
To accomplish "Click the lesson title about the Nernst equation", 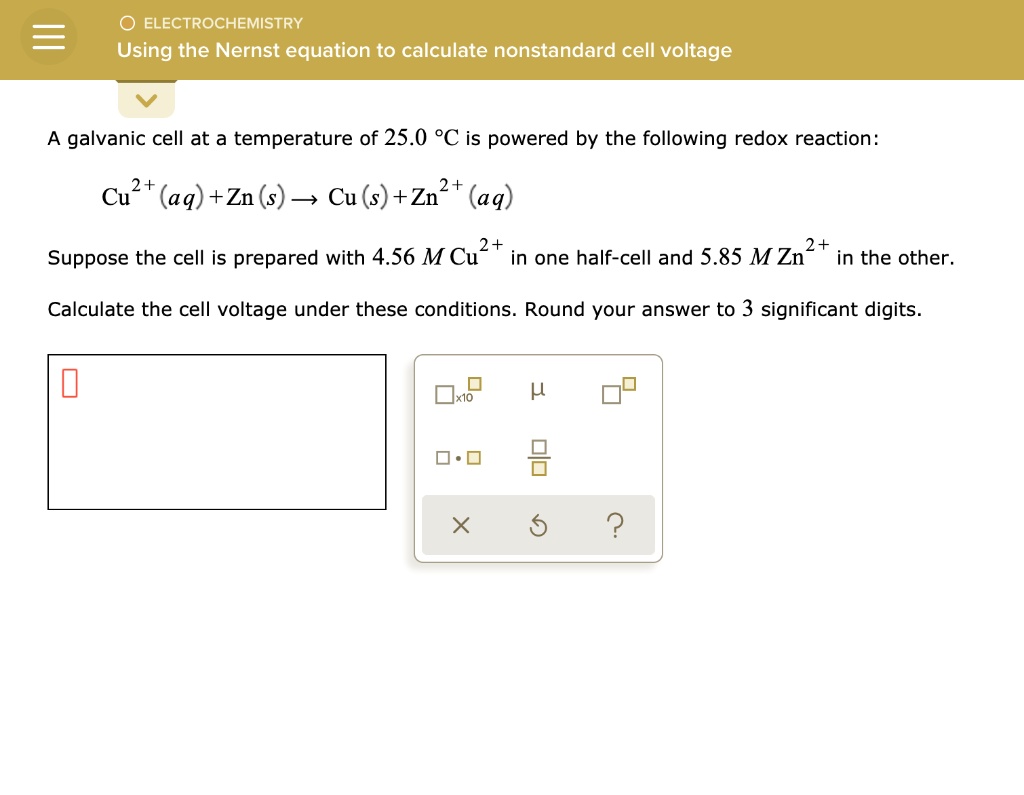I will (424, 50).
